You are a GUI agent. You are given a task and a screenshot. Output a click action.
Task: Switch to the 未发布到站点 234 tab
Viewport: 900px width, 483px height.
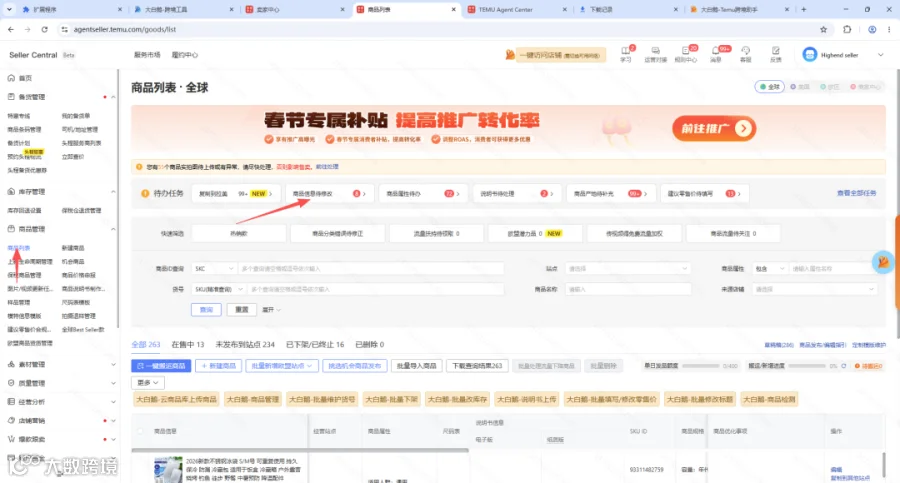(245, 345)
